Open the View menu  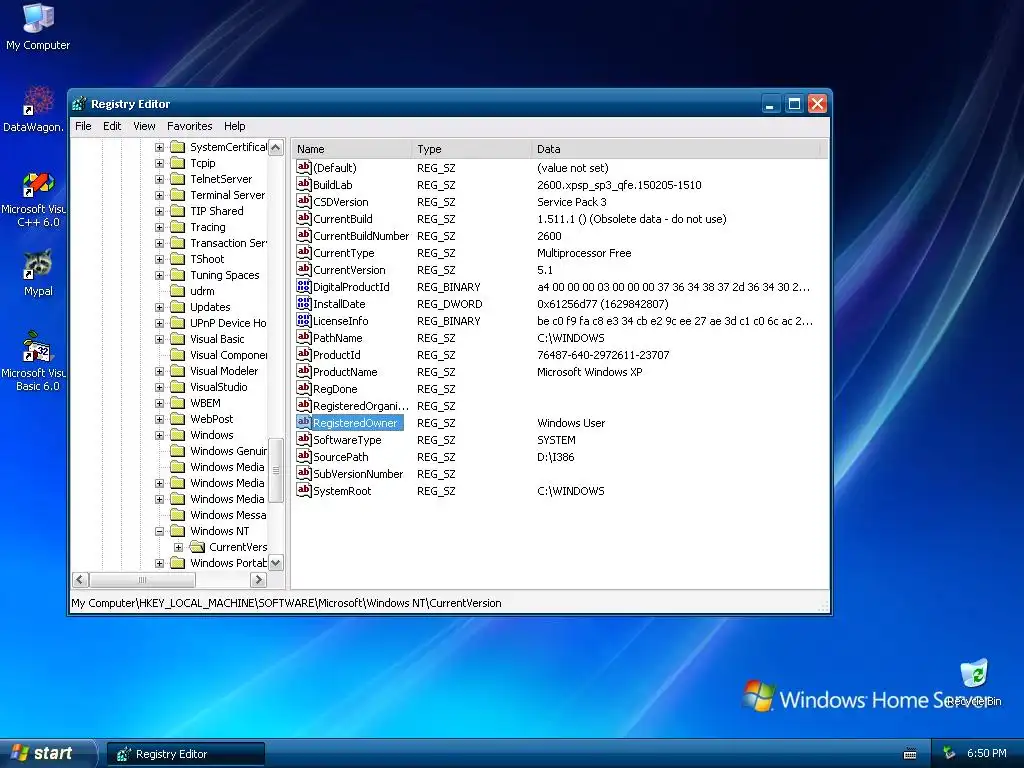(x=144, y=126)
